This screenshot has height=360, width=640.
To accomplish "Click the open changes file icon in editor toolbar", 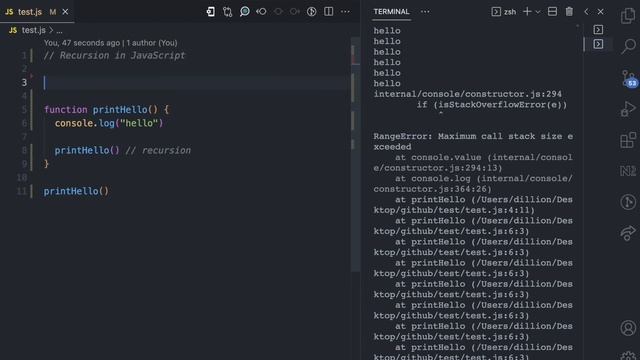I will (211, 12).
